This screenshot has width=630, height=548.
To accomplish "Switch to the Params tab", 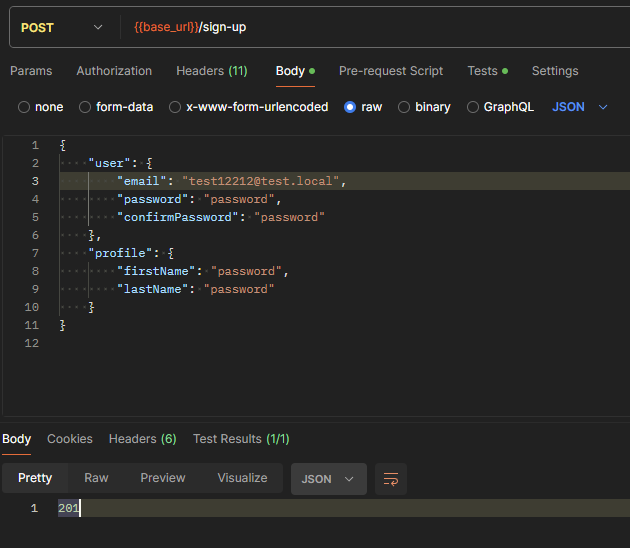I will coord(31,71).
